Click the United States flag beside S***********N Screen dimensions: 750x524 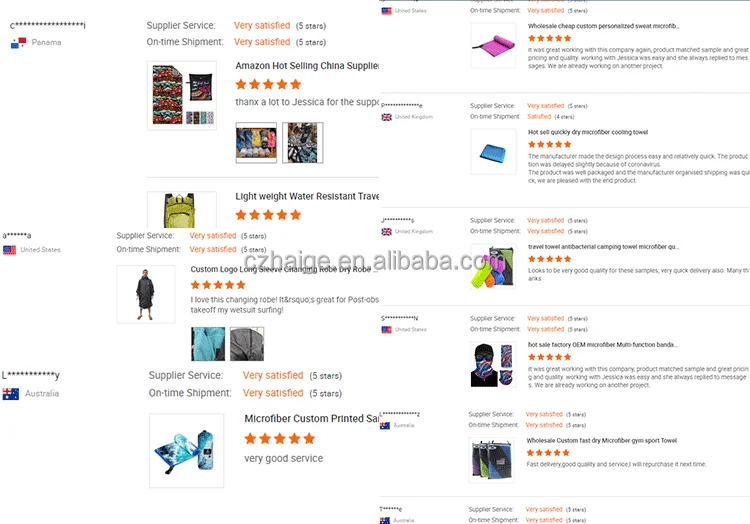coord(386,329)
